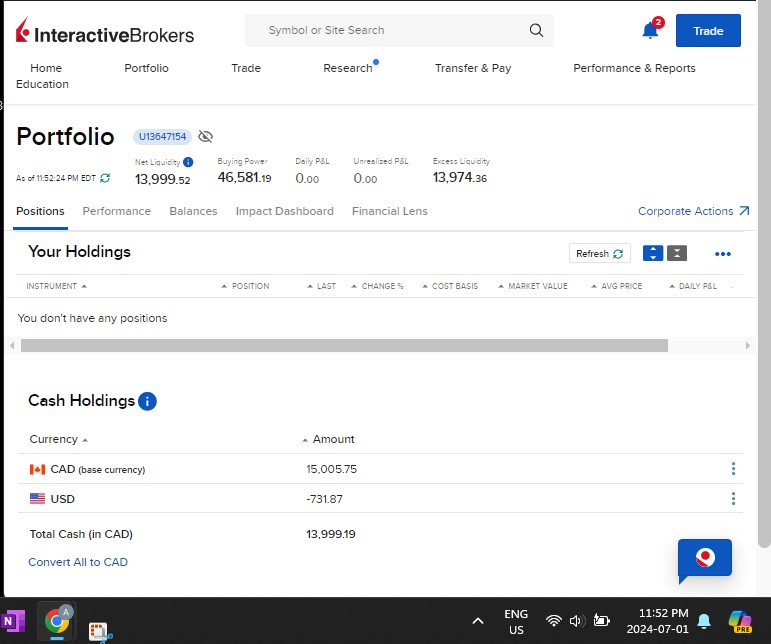Open the chat assistant bubble
Image resolution: width=771 pixels, height=644 pixels.
(704, 559)
